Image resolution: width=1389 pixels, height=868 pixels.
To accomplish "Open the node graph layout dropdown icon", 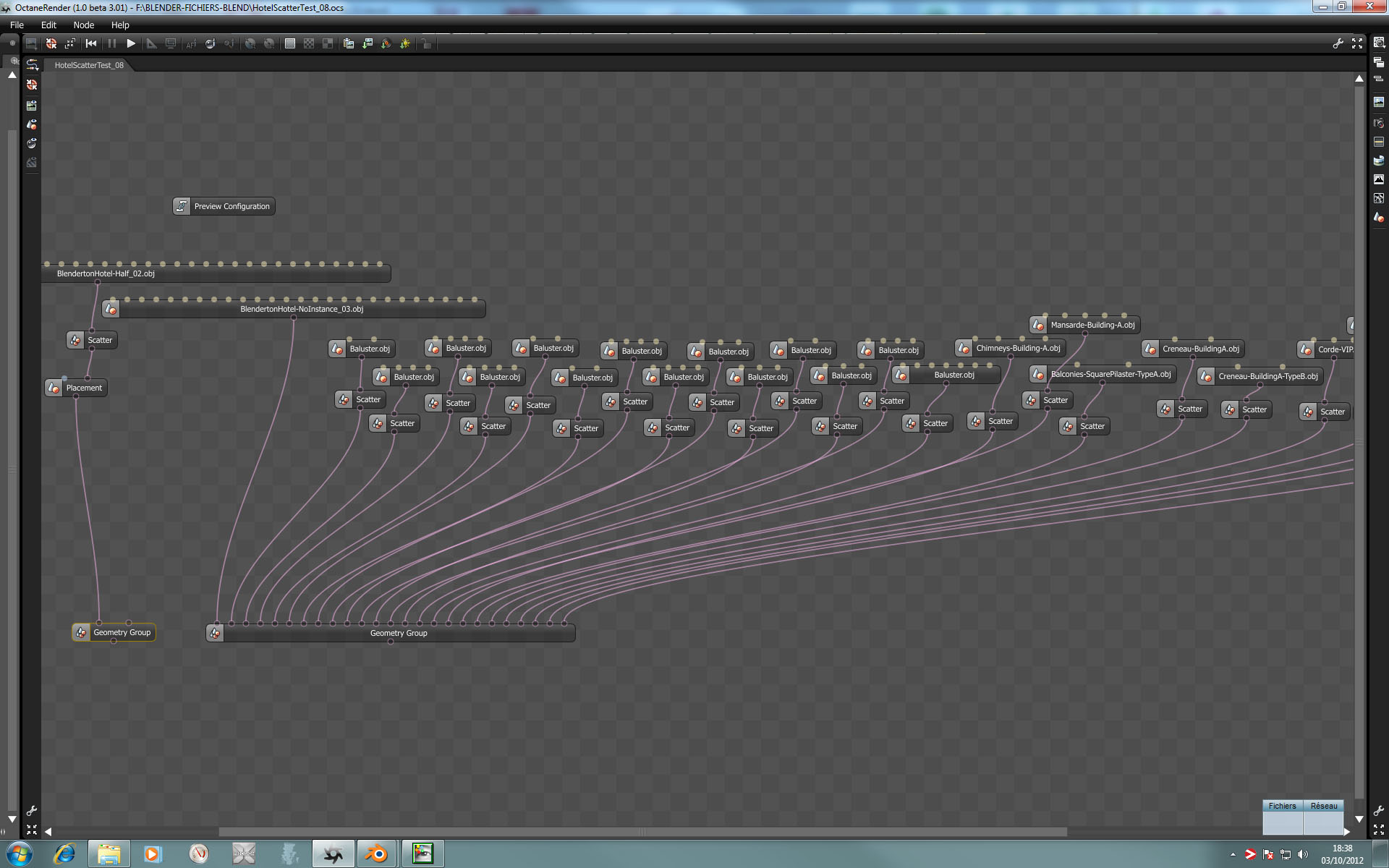I will pos(32,65).
